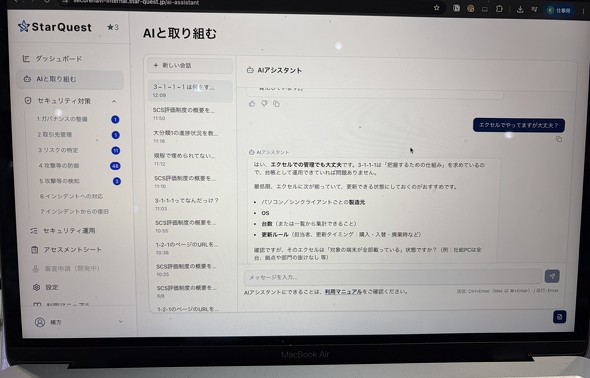
Task: Open the browser extensions puzzle icon
Action: [x=499, y=9]
